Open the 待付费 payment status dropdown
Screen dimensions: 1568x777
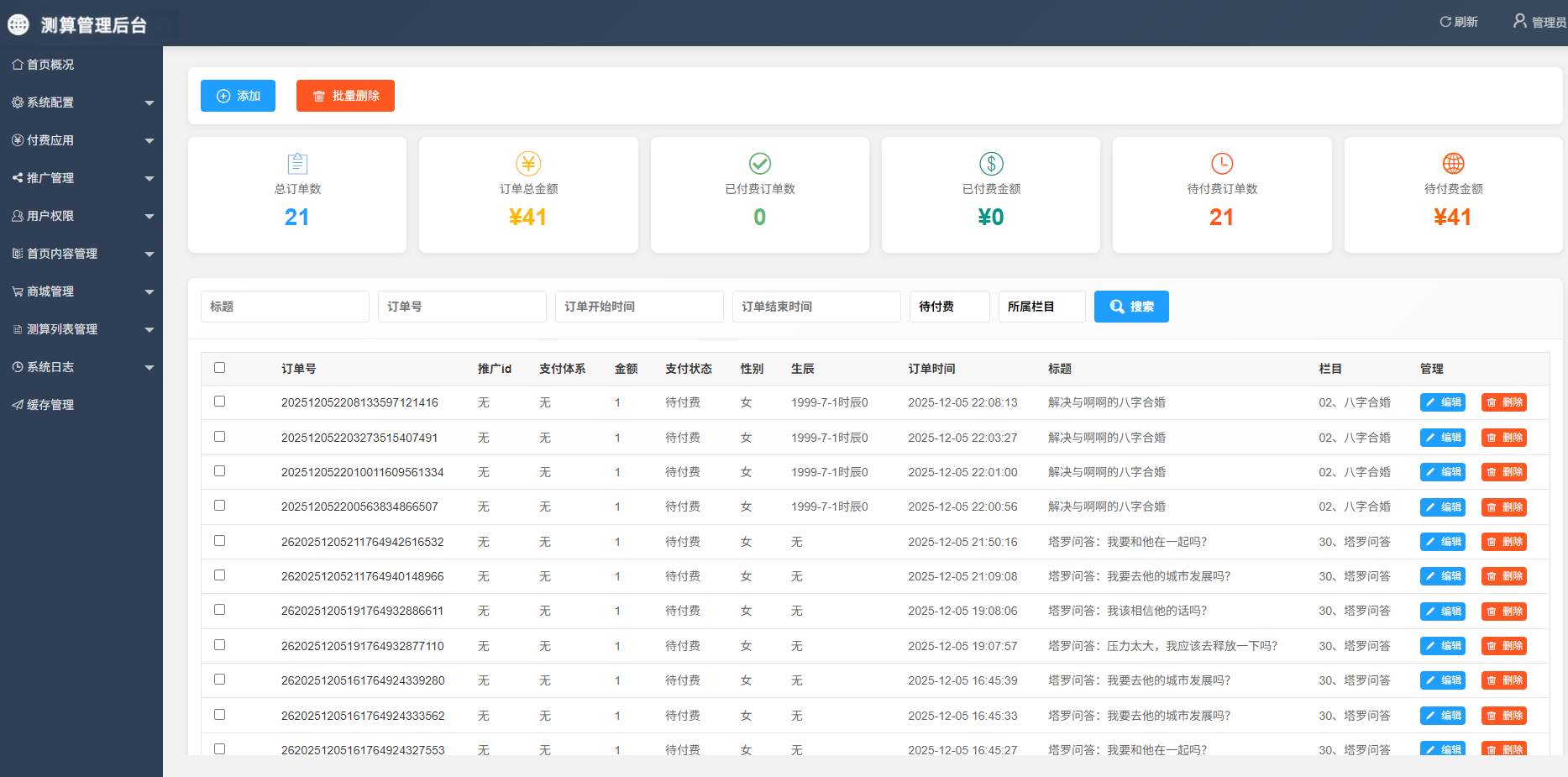pos(949,307)
